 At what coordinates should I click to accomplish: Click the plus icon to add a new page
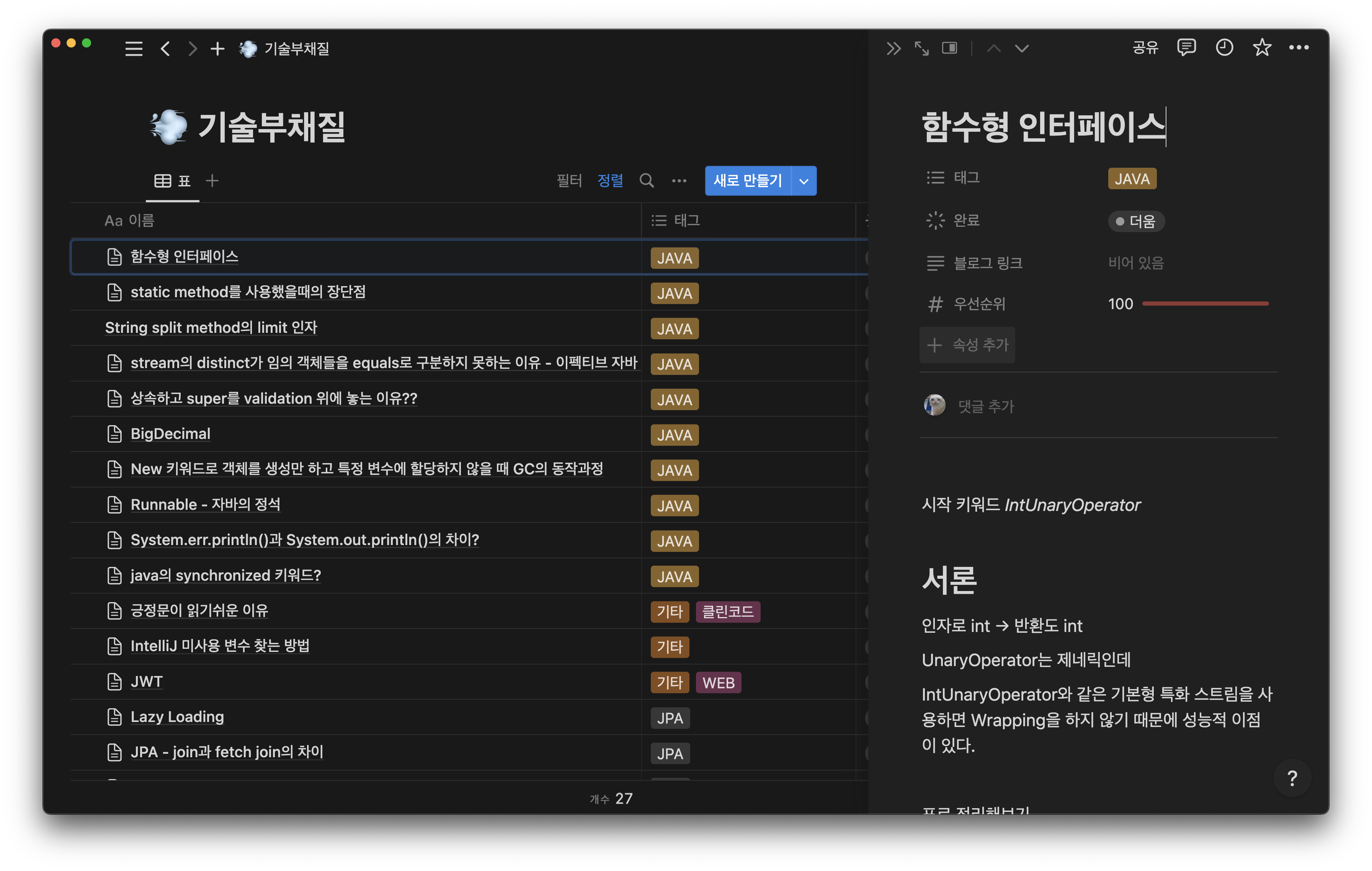click(217, 49)
